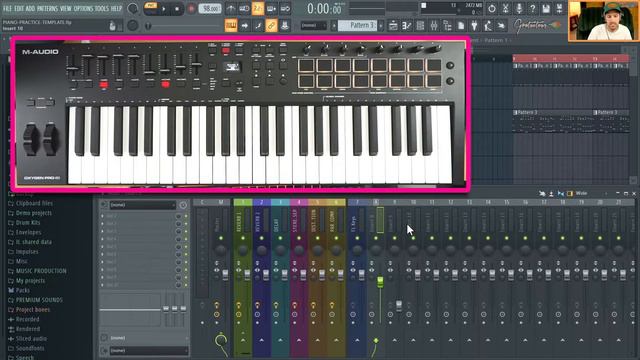The image size is (640, 360).
Task: Mute the FL Keys track LED
Action: 357,238
